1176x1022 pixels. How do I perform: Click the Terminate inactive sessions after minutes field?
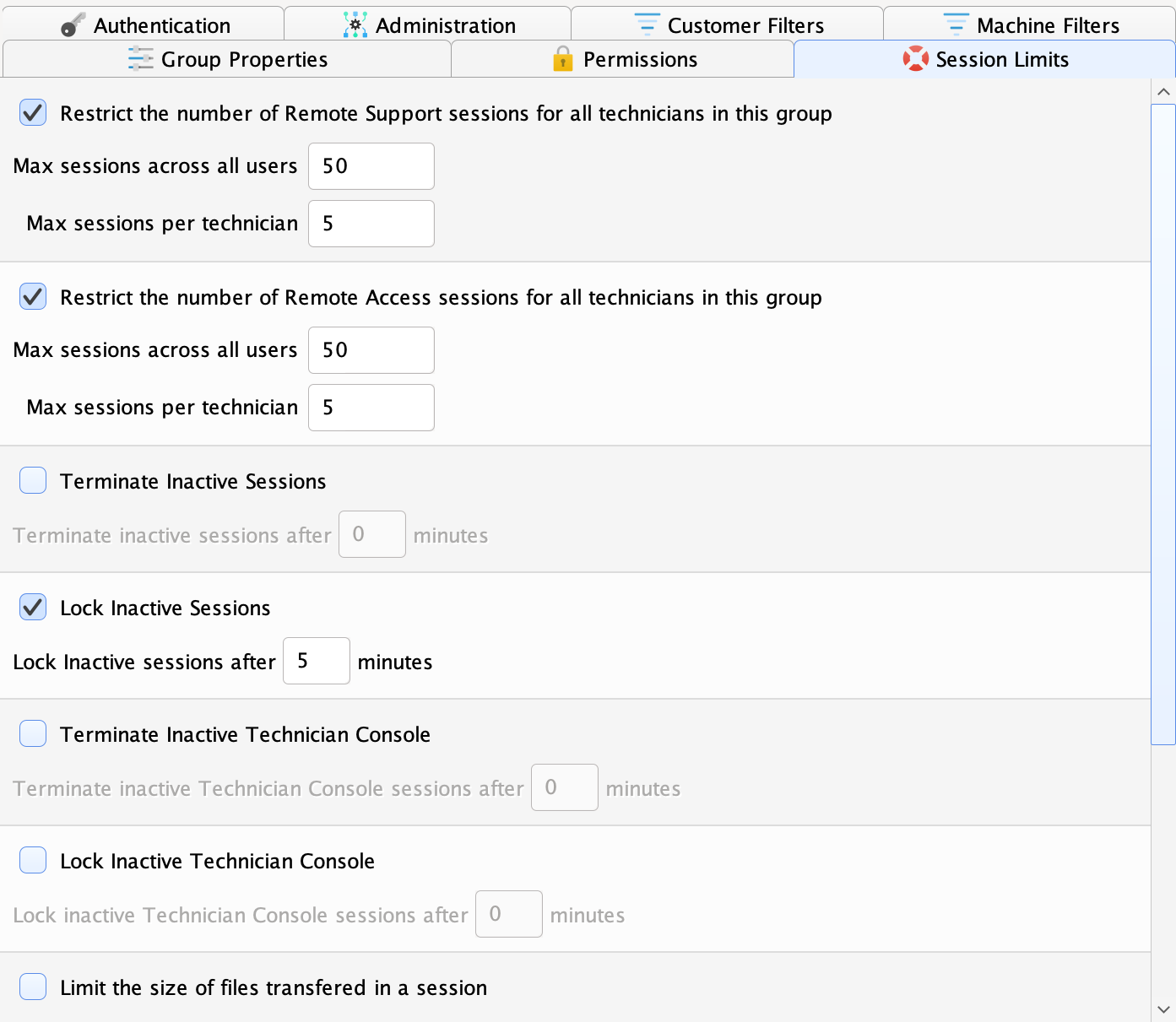click(x=372, y=534)
